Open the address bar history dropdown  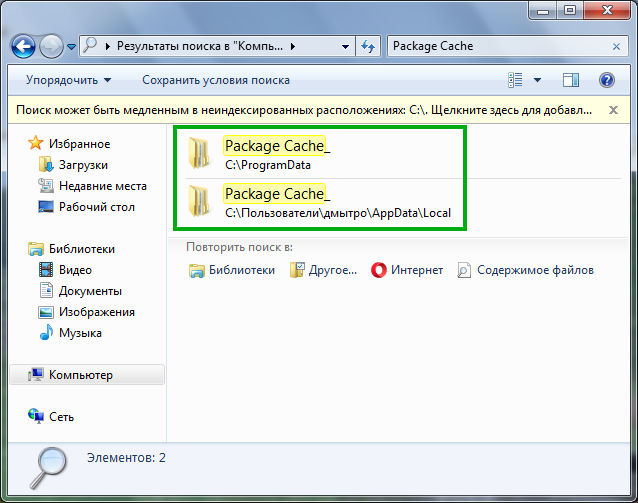(345, 46)
